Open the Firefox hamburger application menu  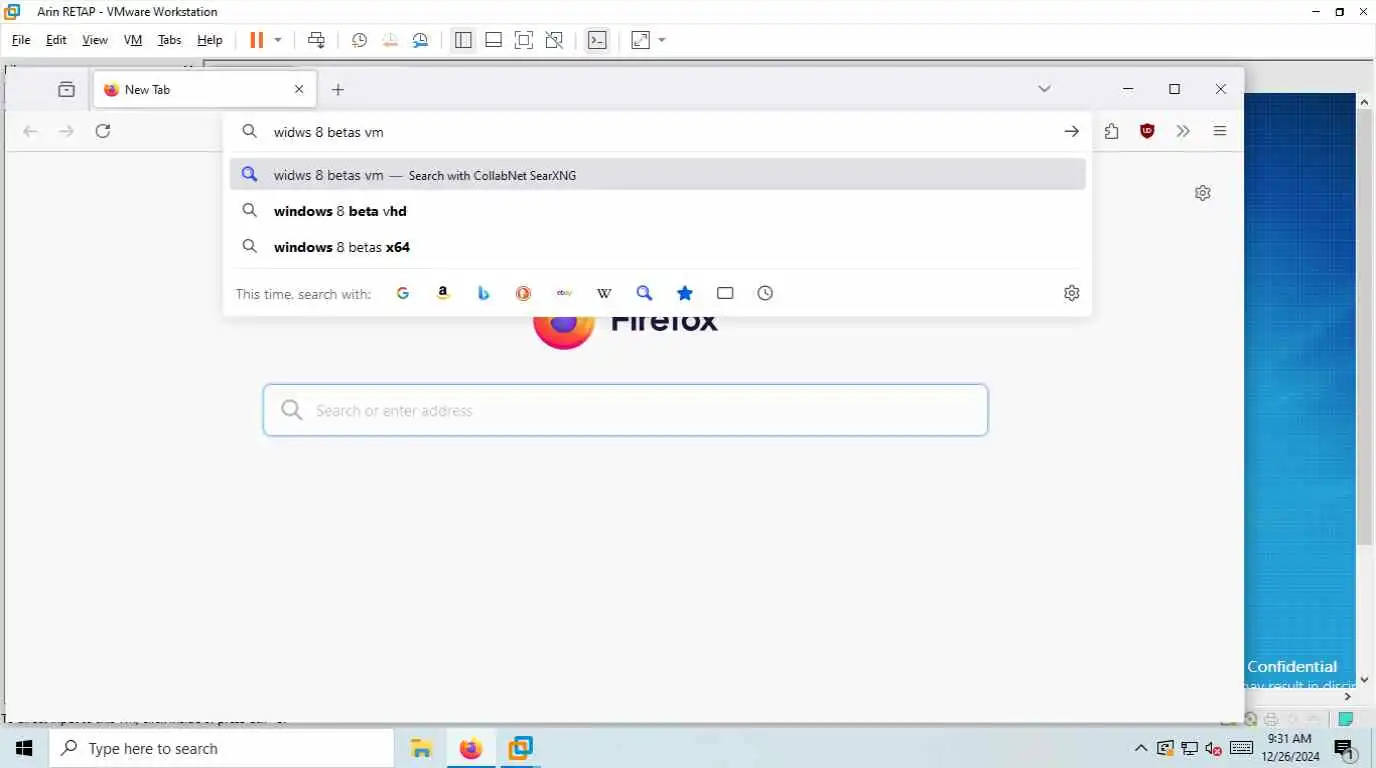coord(1220,131)
